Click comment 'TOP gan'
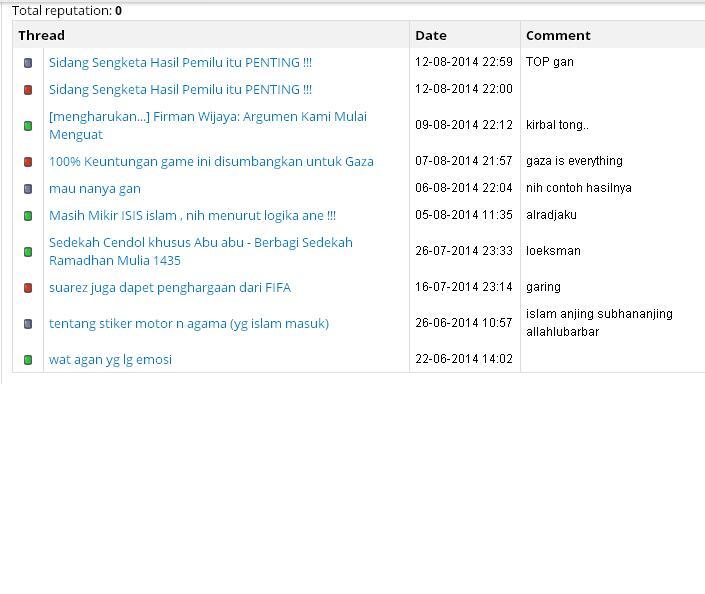The image size is (705, 594). (x=549, y=62)
